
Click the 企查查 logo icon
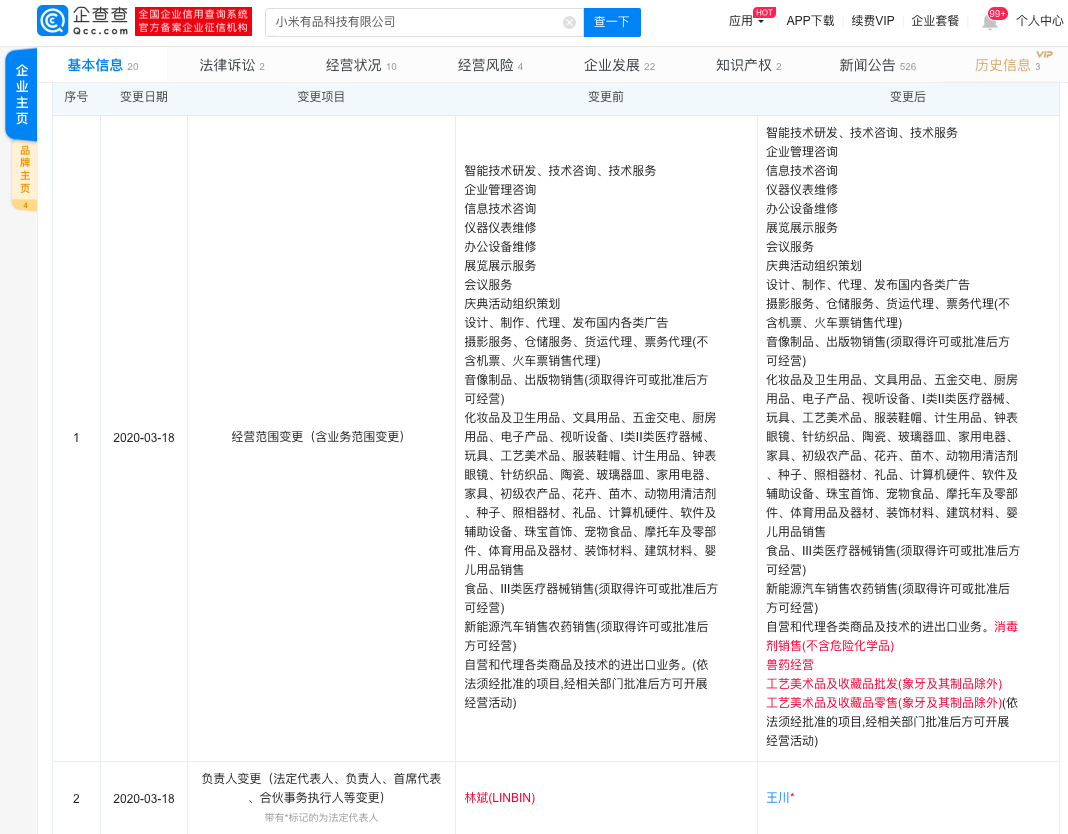[x=52, y=20]
